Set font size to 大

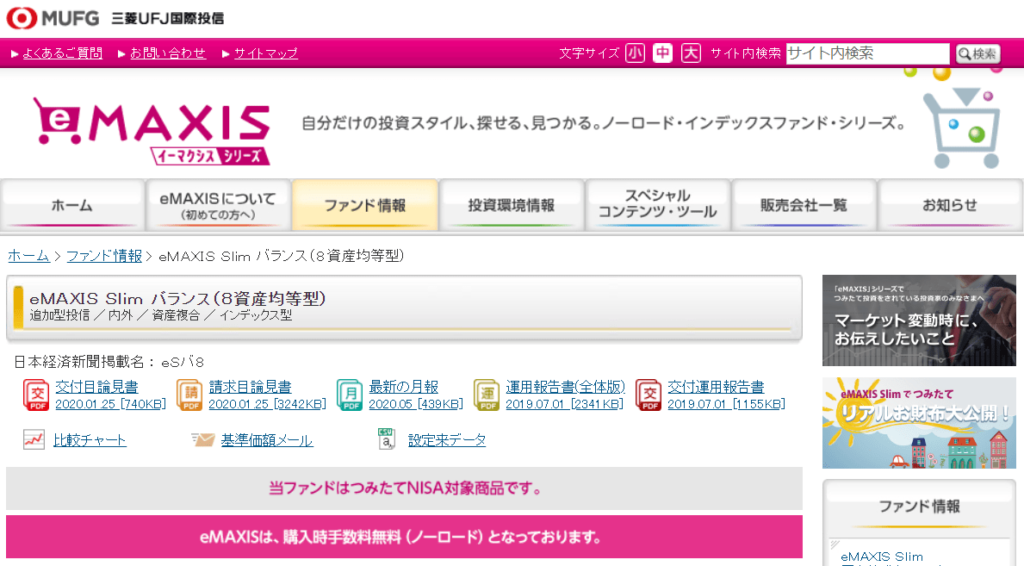(691, 53)
